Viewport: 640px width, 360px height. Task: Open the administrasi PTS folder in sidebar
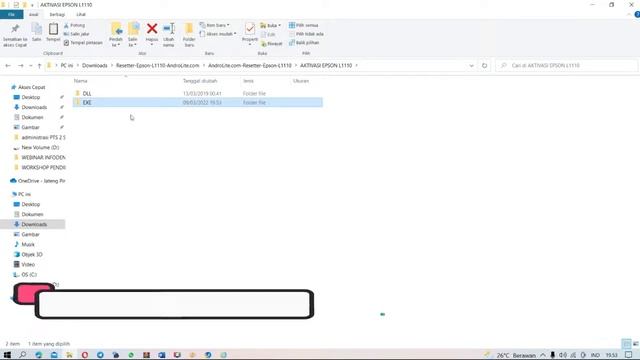tap(43, 137)
